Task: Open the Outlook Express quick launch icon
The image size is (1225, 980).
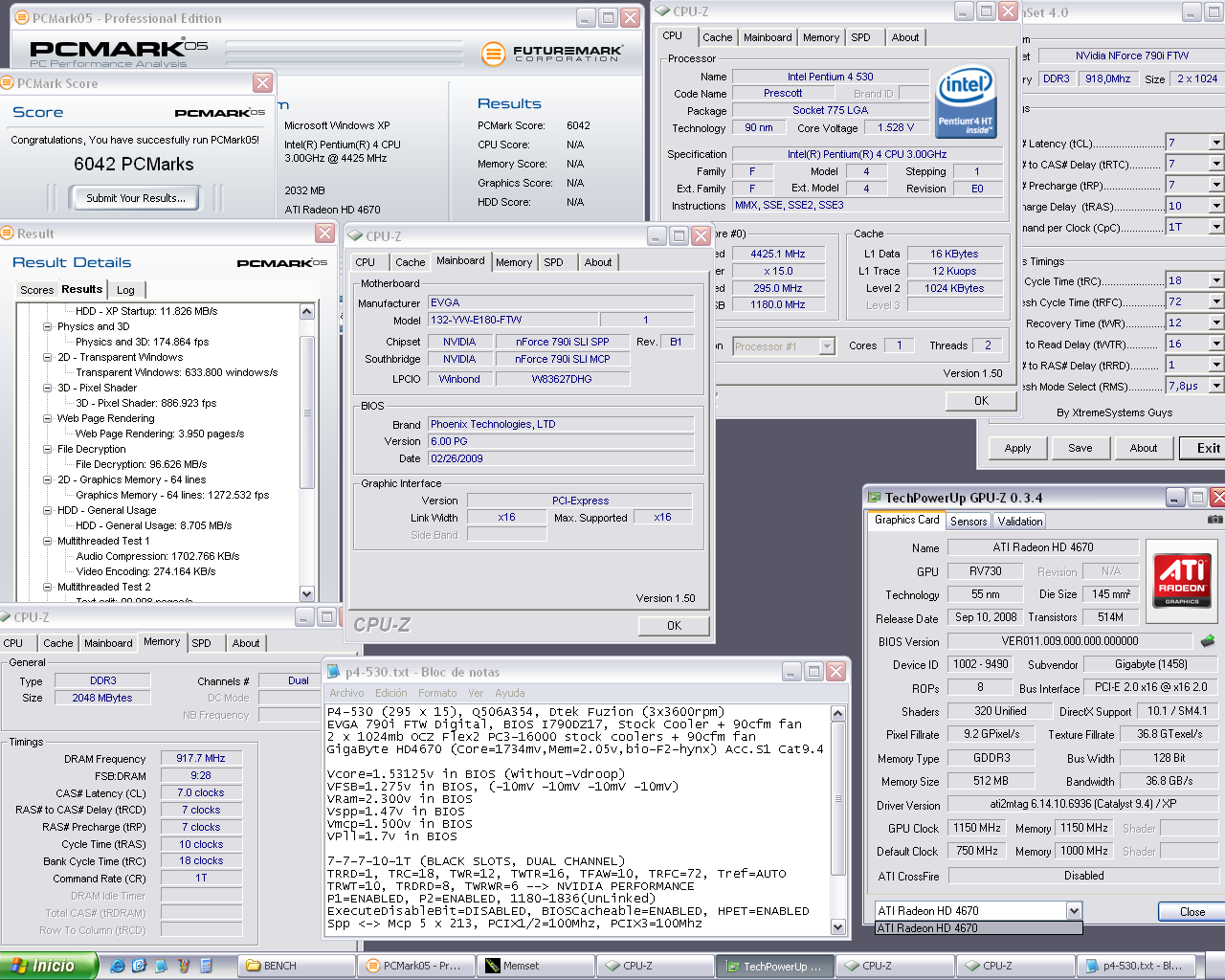Action: click(139, 966)
